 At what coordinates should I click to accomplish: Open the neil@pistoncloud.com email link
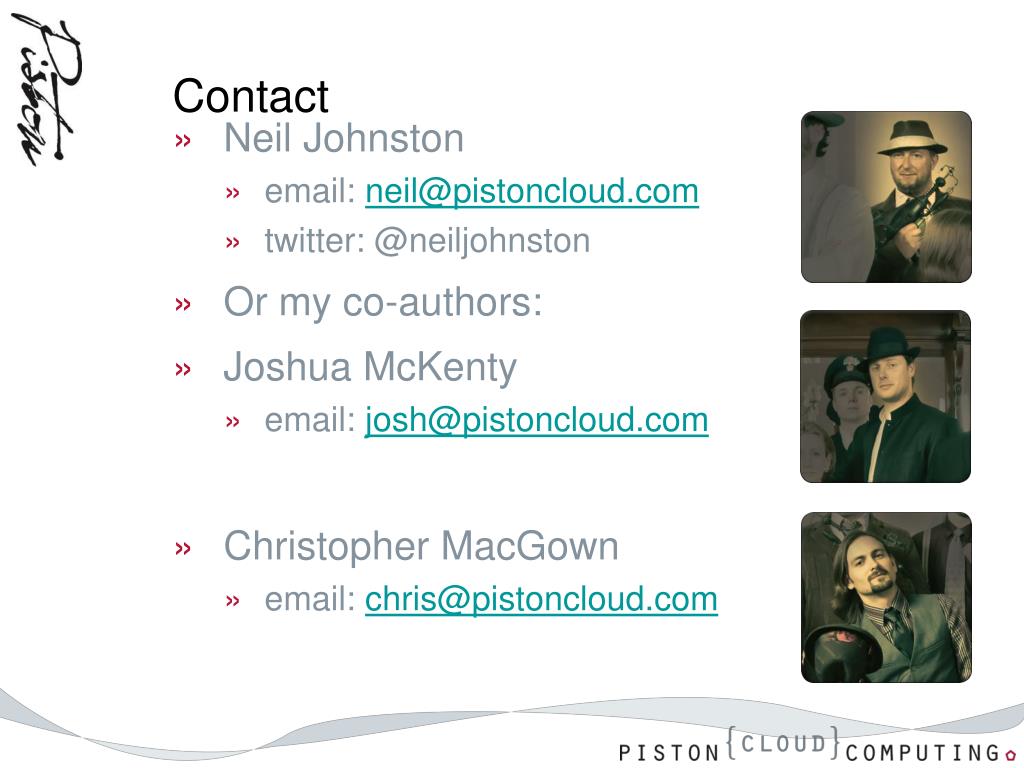click(x=532, y=191)
